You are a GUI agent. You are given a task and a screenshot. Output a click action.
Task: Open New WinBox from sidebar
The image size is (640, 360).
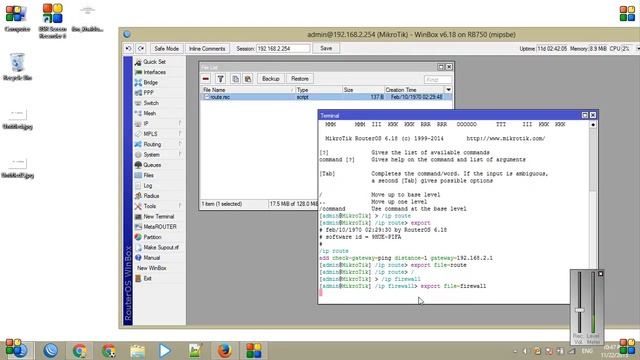point(151,268)
